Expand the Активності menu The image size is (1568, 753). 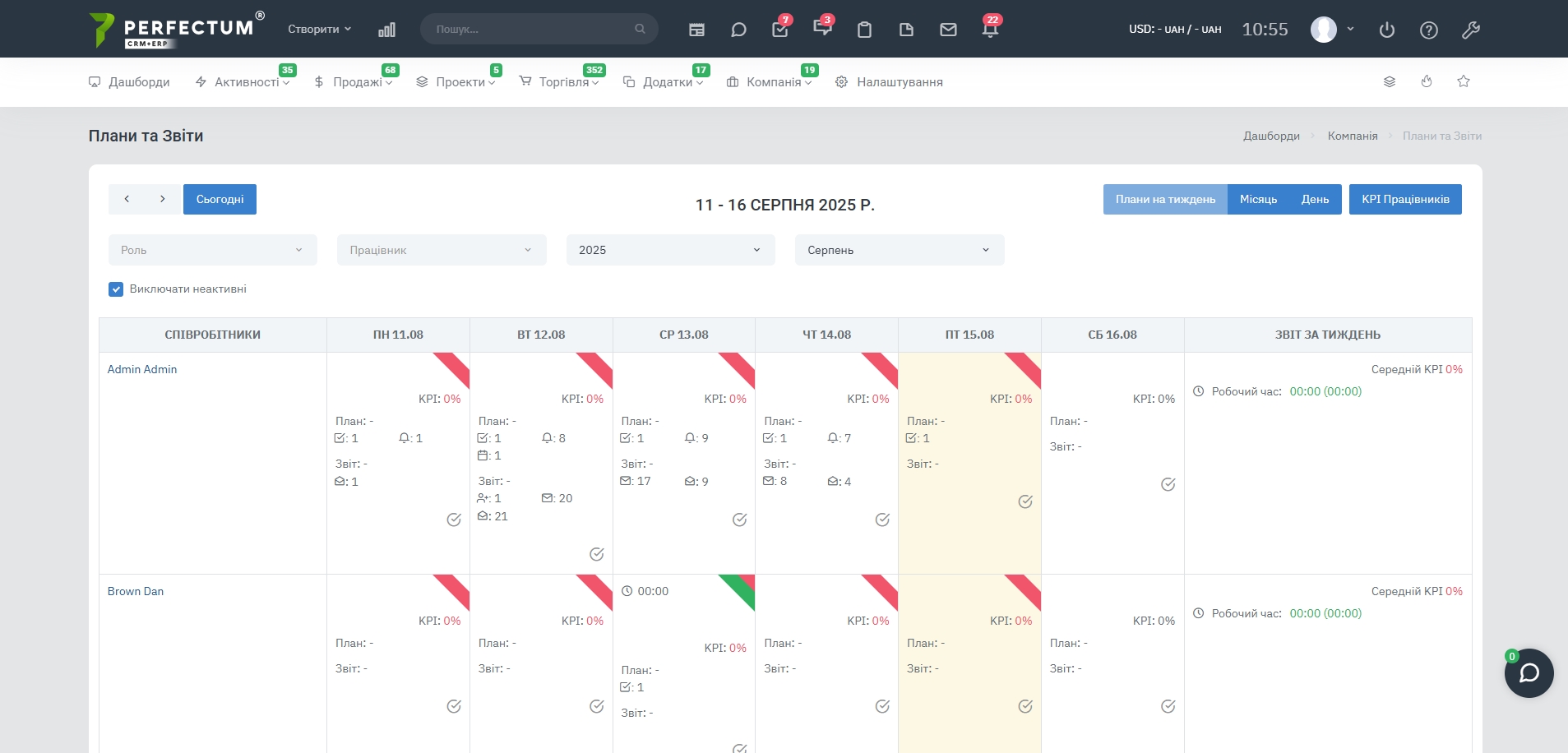click(x=243, y=82)
